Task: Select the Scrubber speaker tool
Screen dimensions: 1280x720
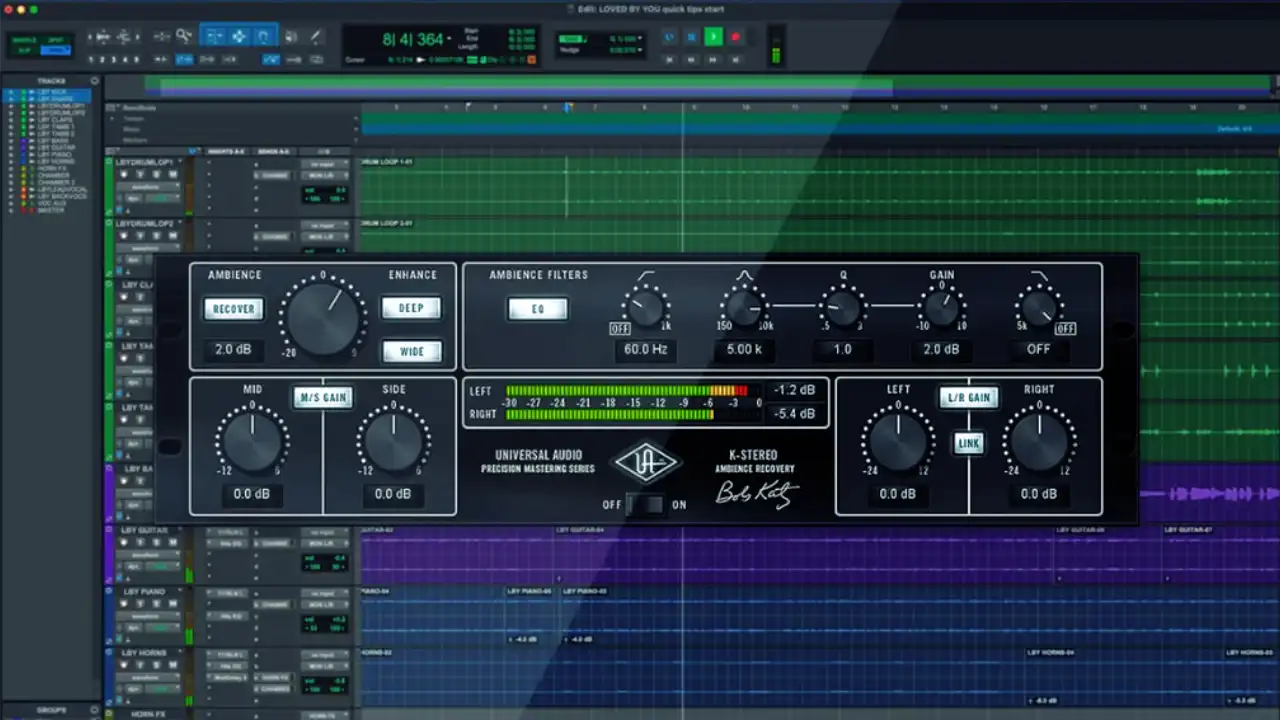Action: [x=290, y=36]
